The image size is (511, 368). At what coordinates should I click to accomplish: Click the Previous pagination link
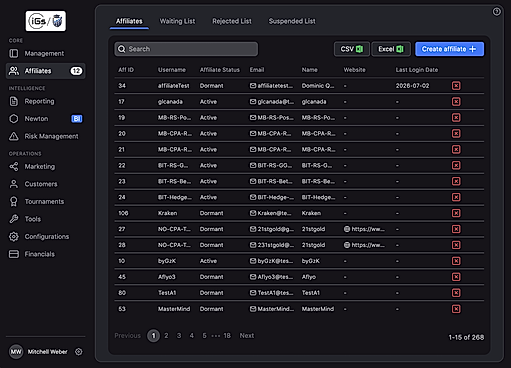click(128, 336)
